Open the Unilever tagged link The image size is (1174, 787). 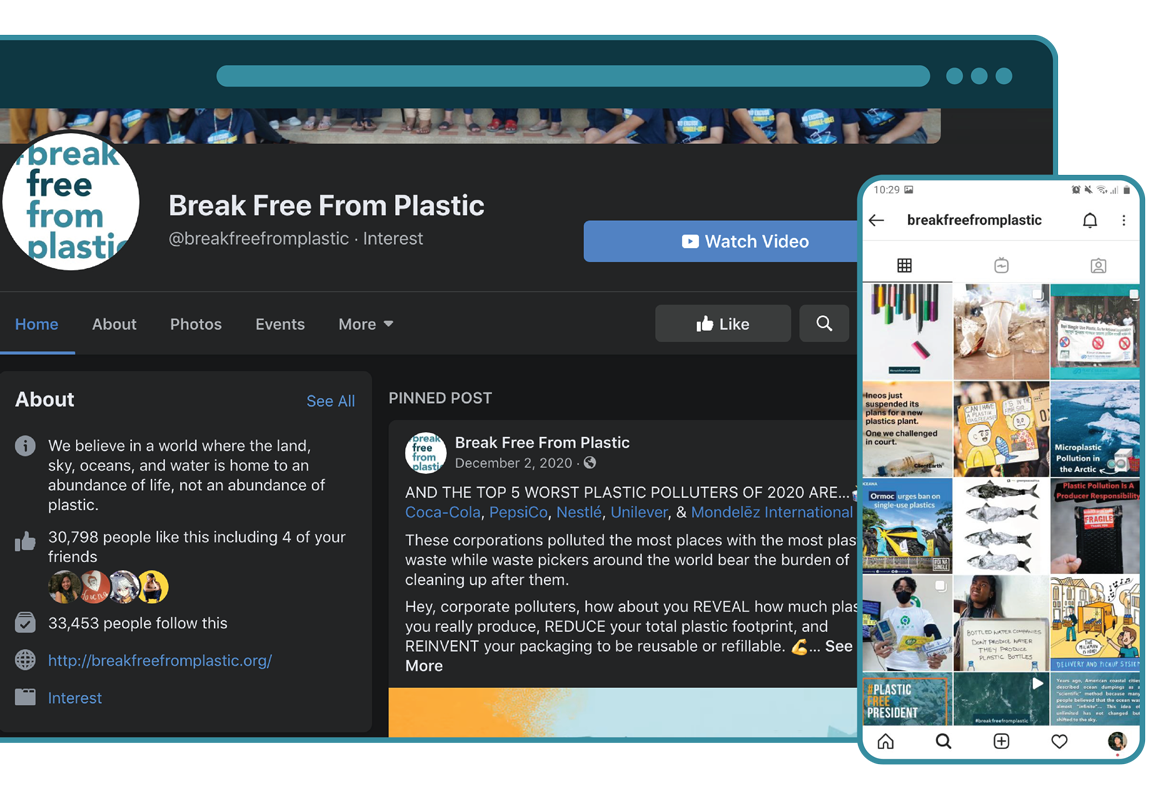coord(639,512)
